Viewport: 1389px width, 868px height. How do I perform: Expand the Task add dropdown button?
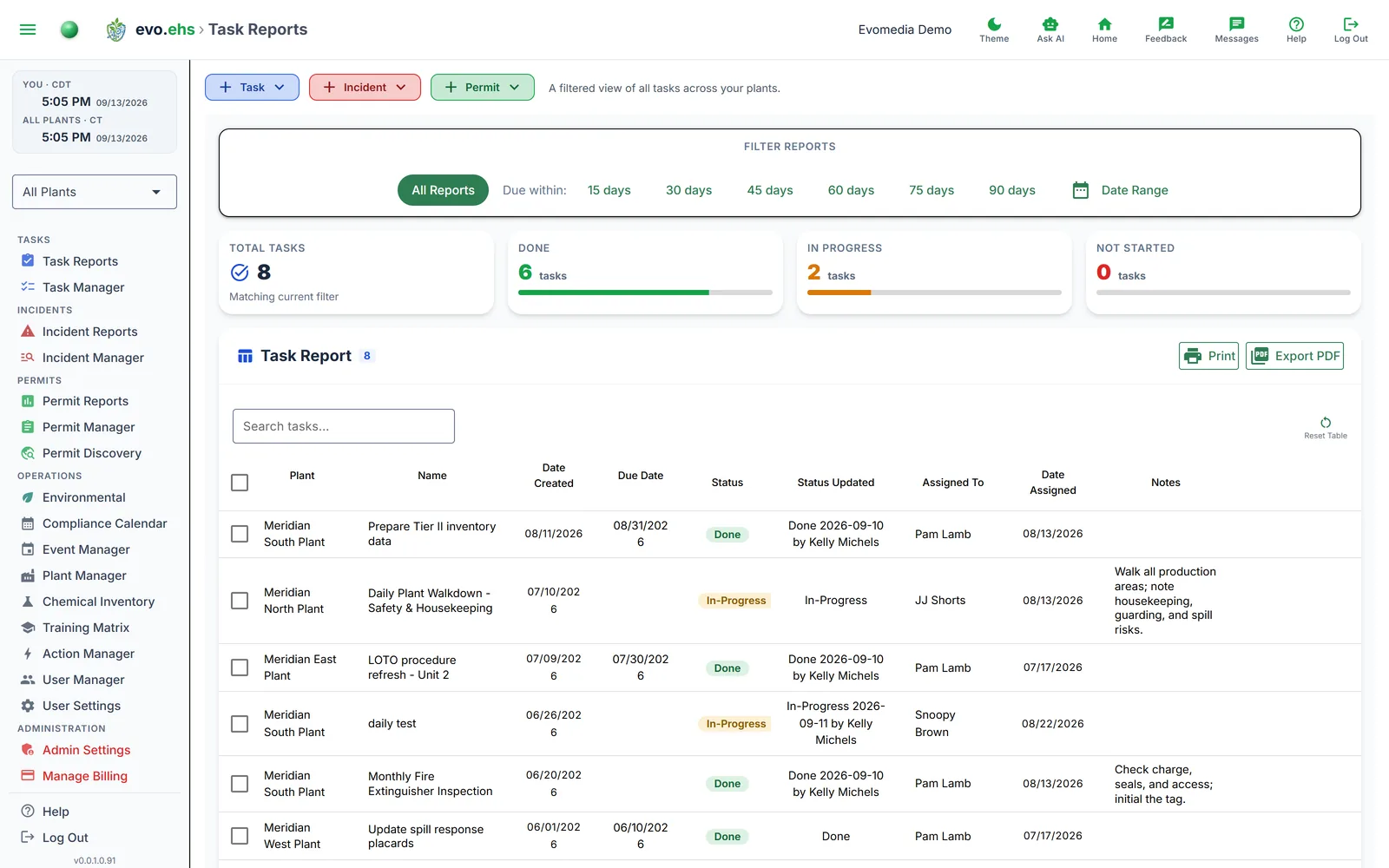252,87
